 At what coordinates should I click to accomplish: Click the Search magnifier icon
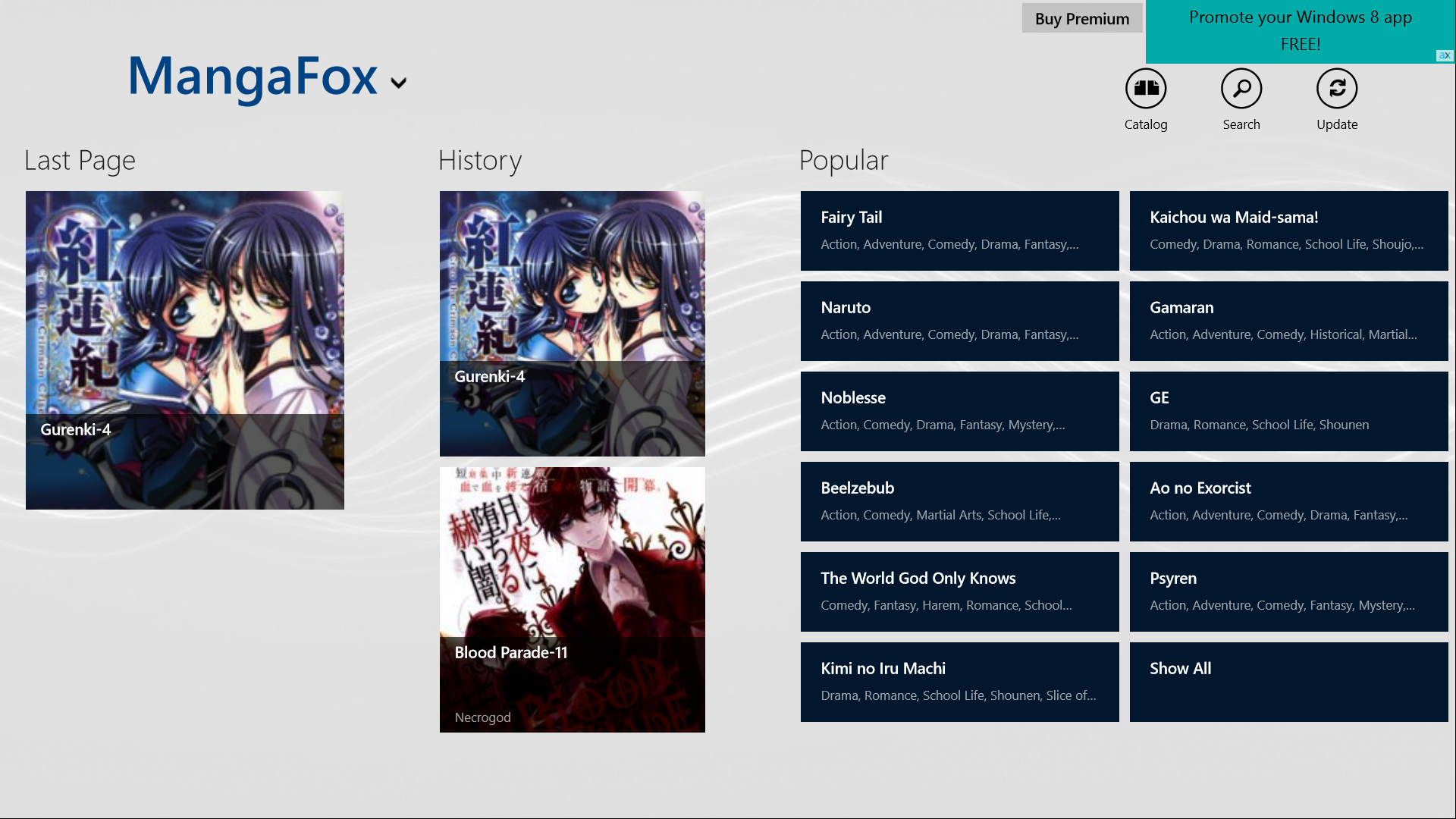pyautogui.click(x=1241, y=89)
